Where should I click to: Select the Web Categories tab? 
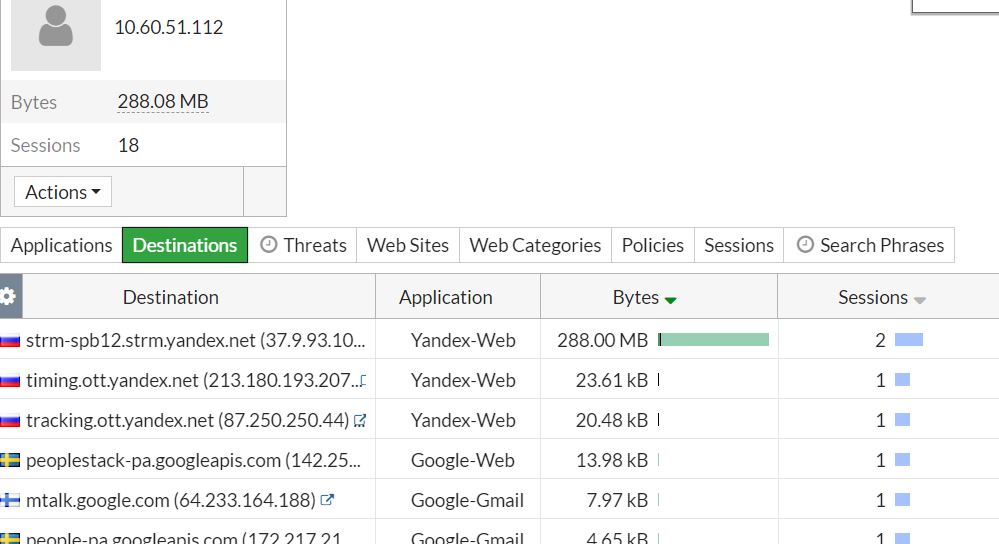tap(535, 245)
